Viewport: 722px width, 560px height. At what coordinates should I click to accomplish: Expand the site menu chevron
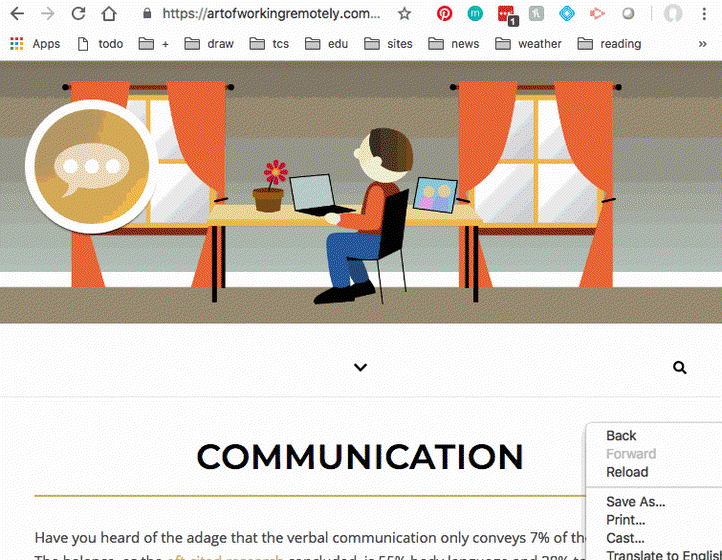pos(360,368)
